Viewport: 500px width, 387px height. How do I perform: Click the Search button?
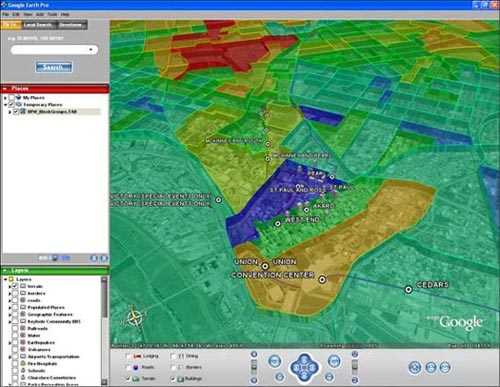[54, 67]
